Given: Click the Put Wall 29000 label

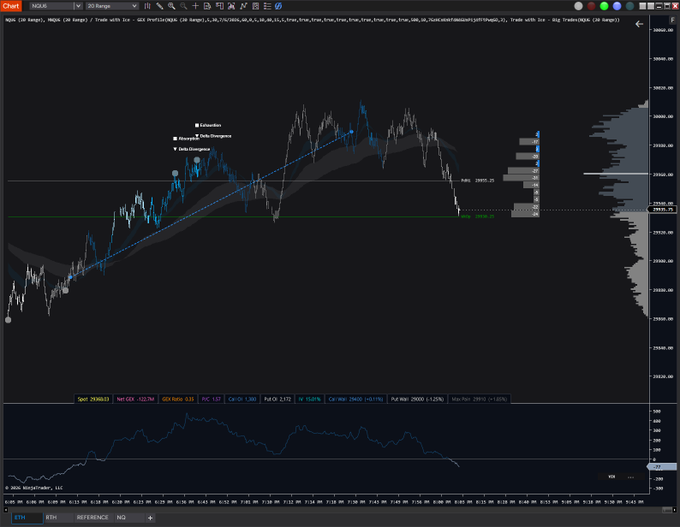Looking at the screenshot, I should tap(417, 399).
